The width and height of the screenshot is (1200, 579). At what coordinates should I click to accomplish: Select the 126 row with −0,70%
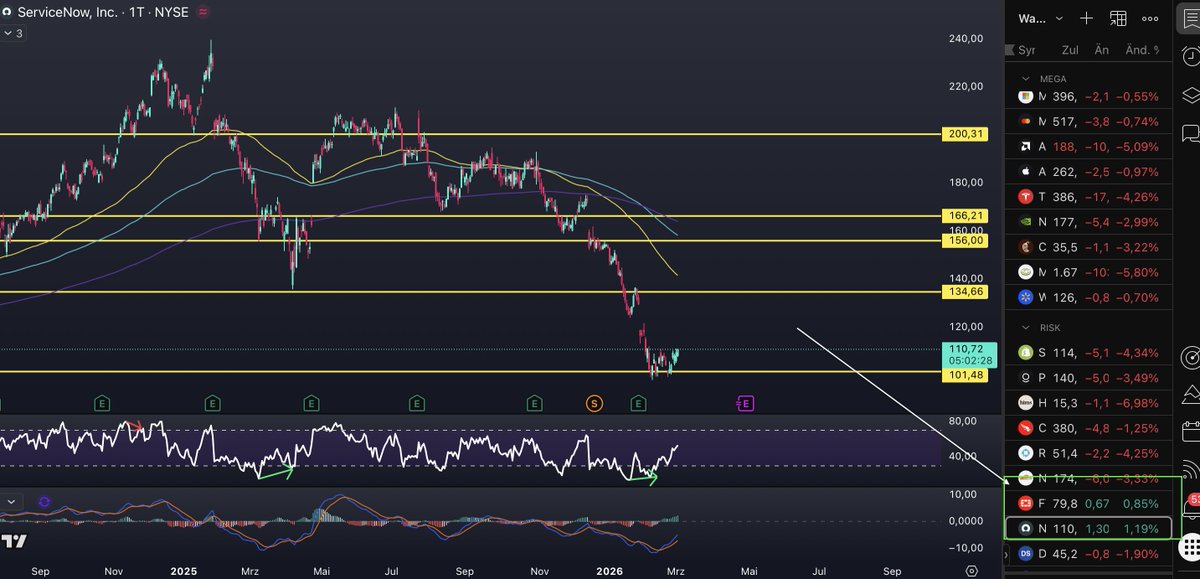tap(1091, 297)
